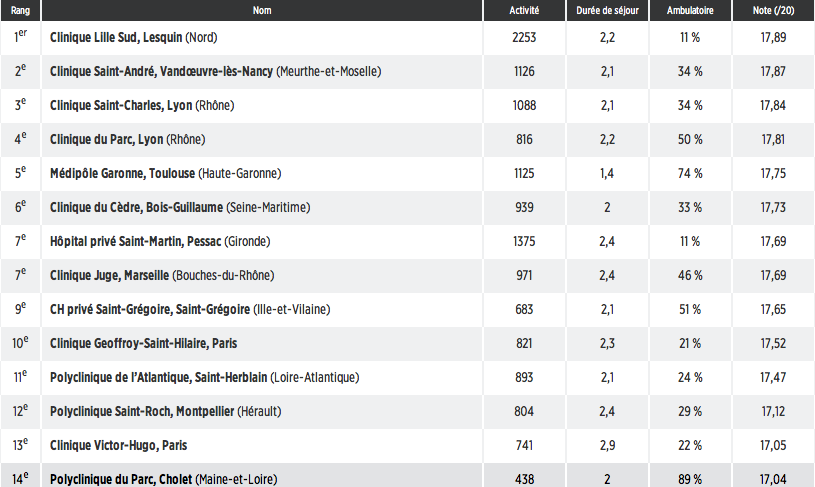Select the Activité column header
Screen dimensions: 815x487
coord(524,10)
